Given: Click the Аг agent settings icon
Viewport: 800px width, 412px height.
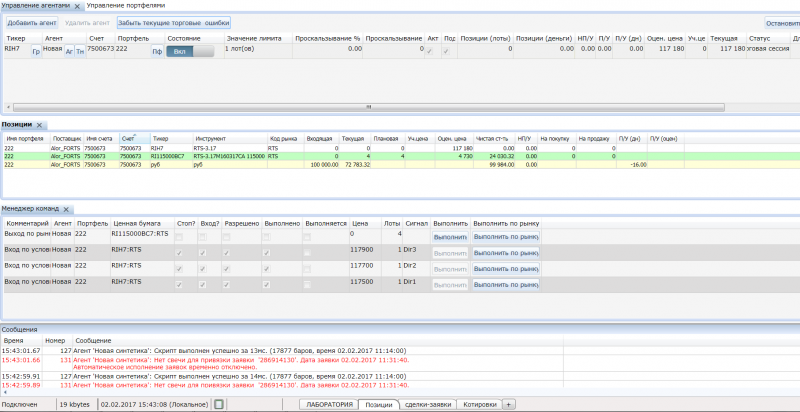Looking at the screenshot, I should click(x=69, y=50).
